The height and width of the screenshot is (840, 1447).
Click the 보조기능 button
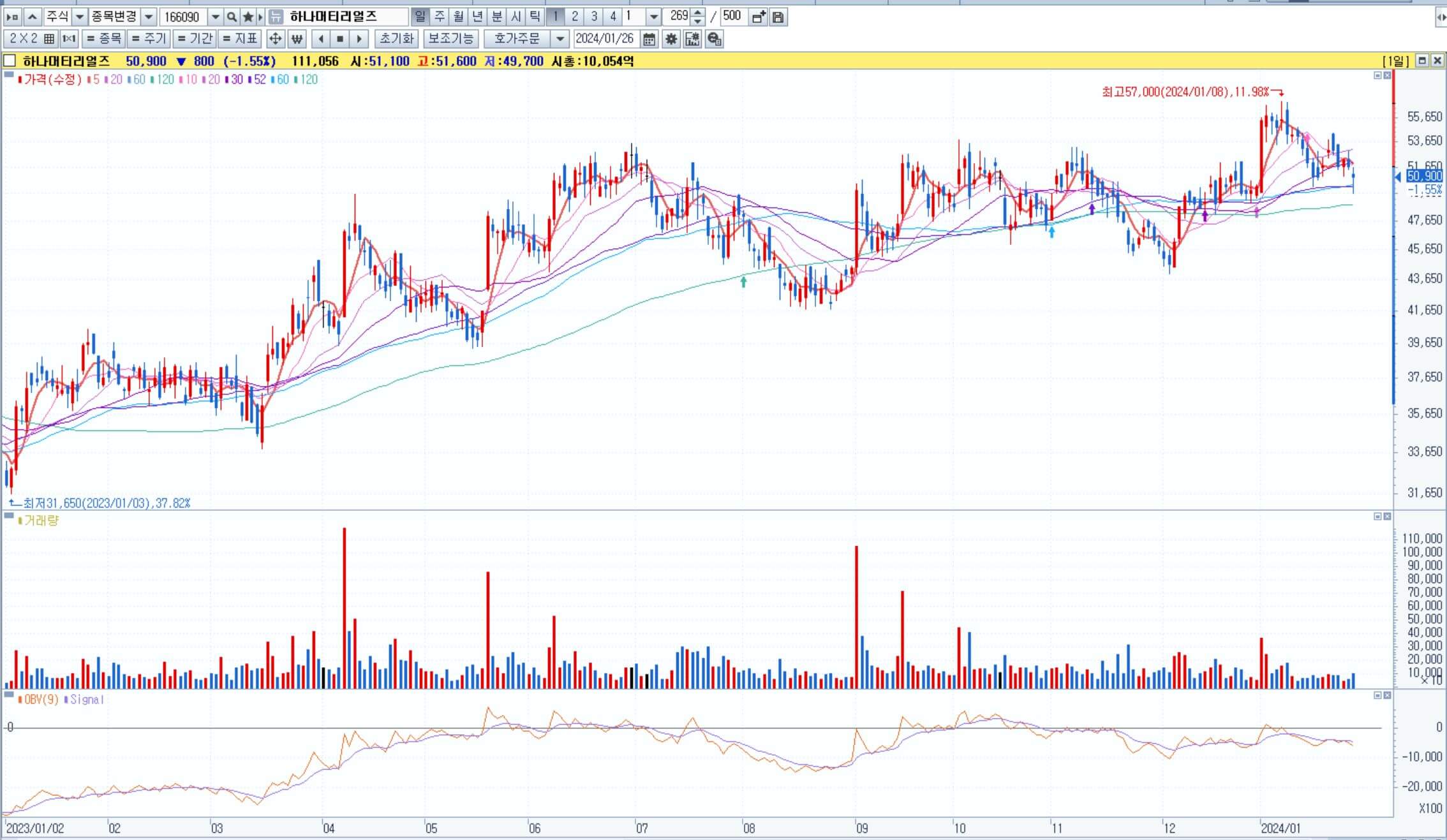450,39
